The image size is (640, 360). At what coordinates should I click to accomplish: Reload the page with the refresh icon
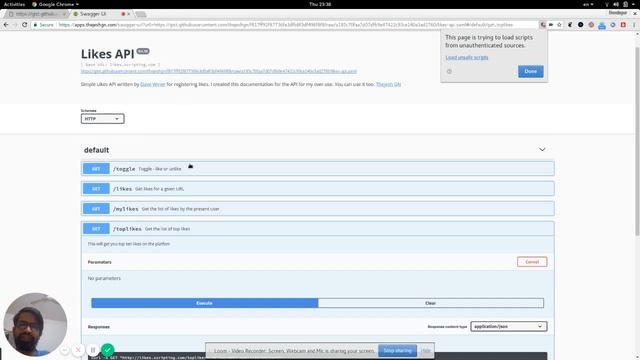pos(24,25)
